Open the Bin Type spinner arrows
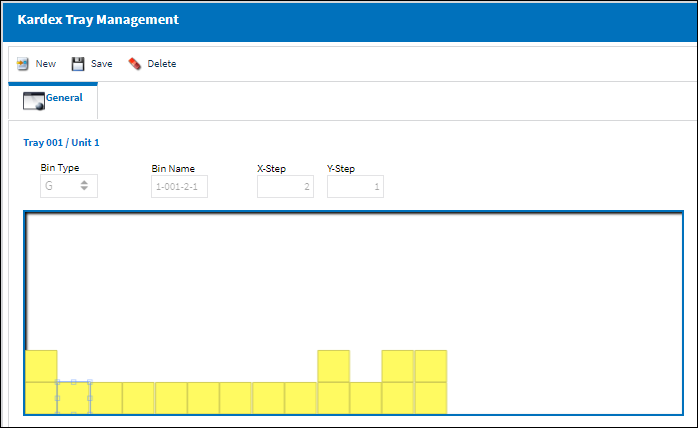 pyautogui.click(x=84, y=185)
